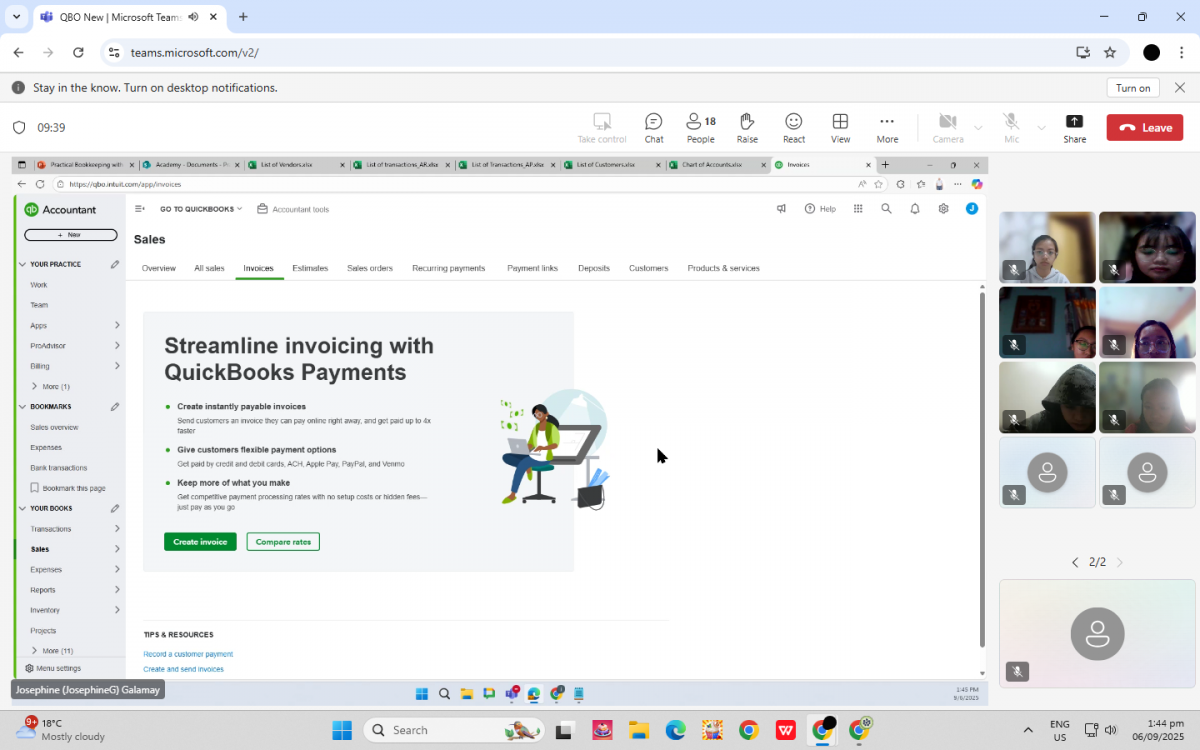Screen dimensions: 1200x750
Task: Change layout with the View icon
Action: tap(840, 127)
